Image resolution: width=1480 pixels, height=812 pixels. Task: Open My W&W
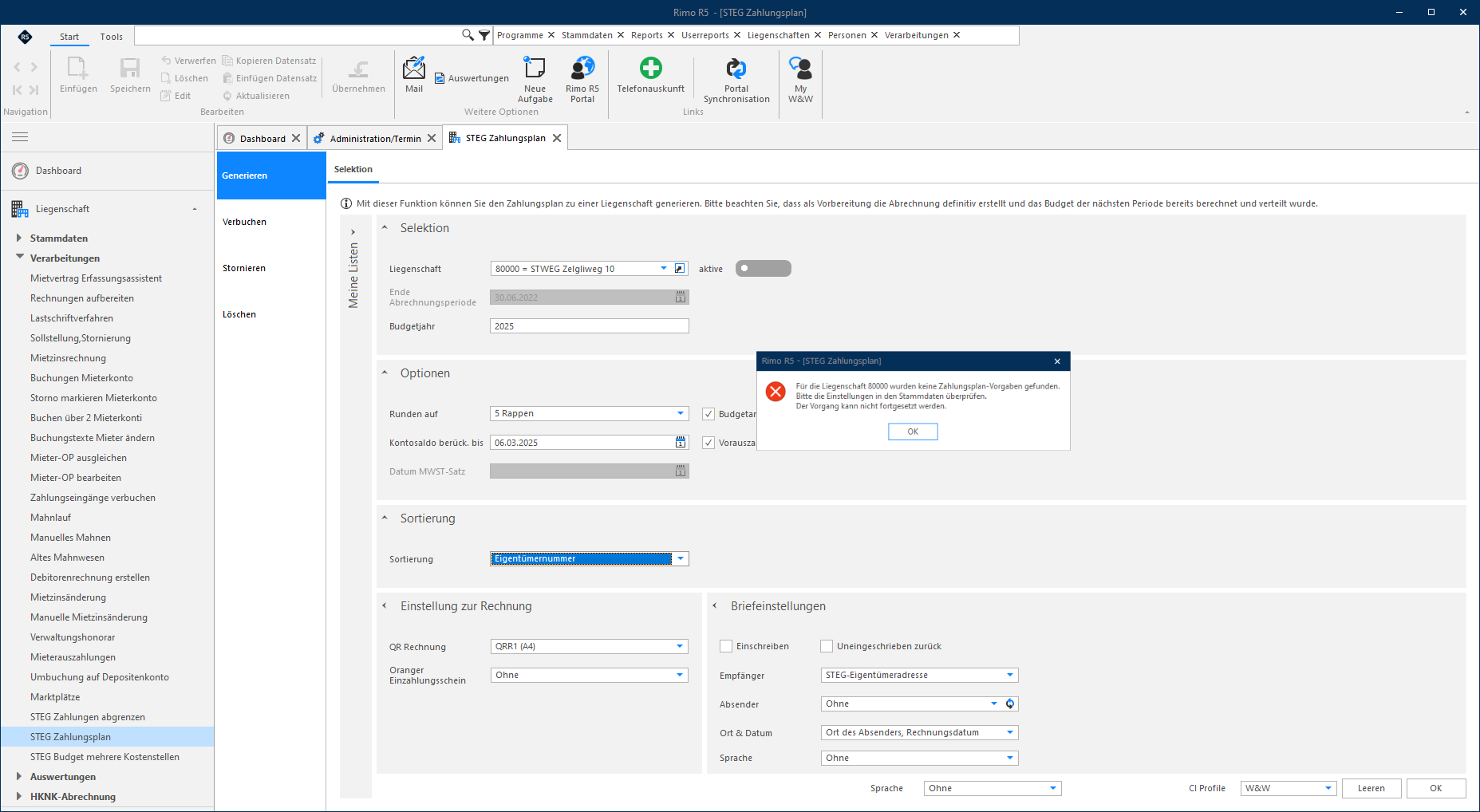tap(800, 79)
